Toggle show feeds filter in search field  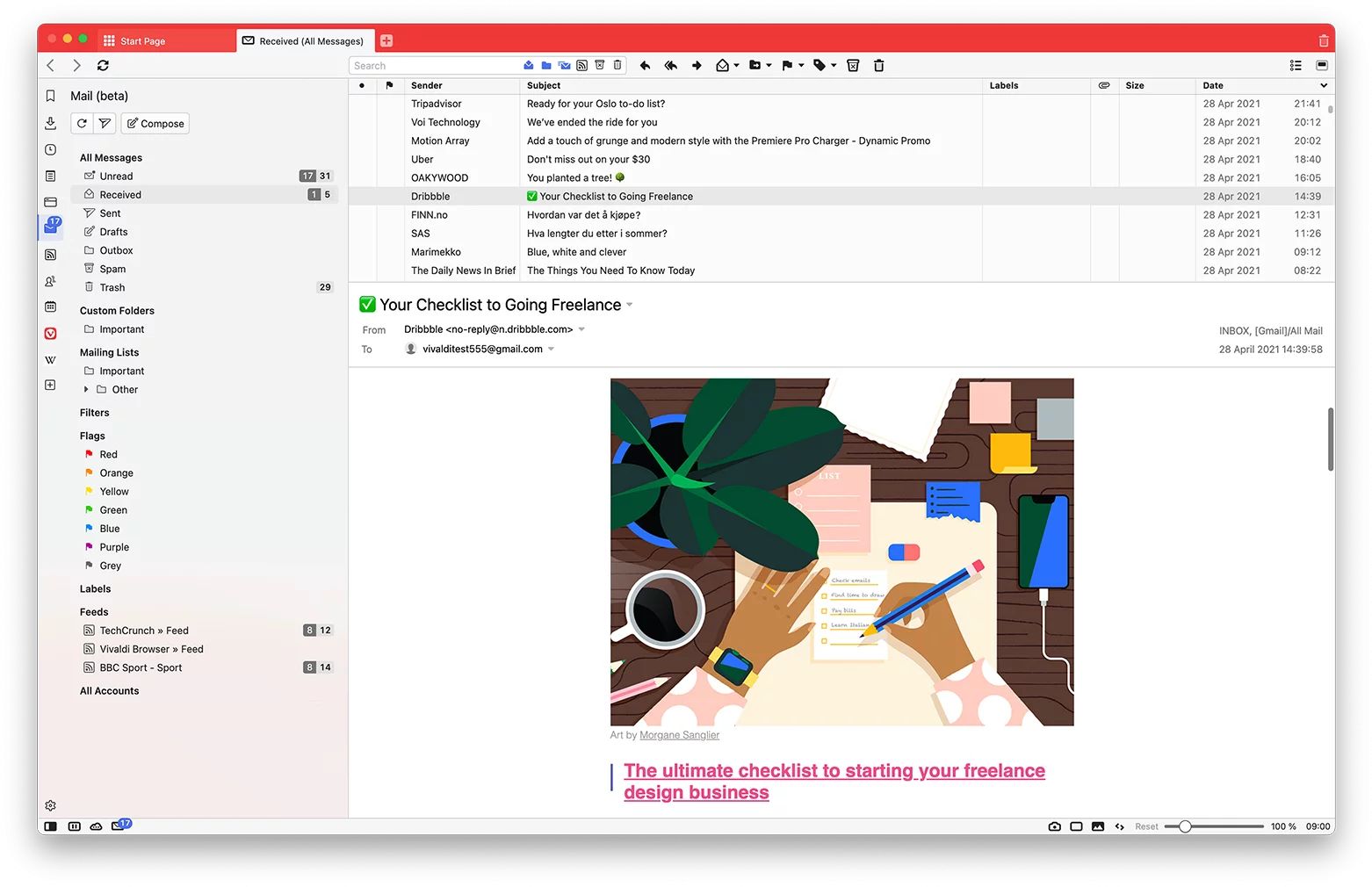point(581,65)
